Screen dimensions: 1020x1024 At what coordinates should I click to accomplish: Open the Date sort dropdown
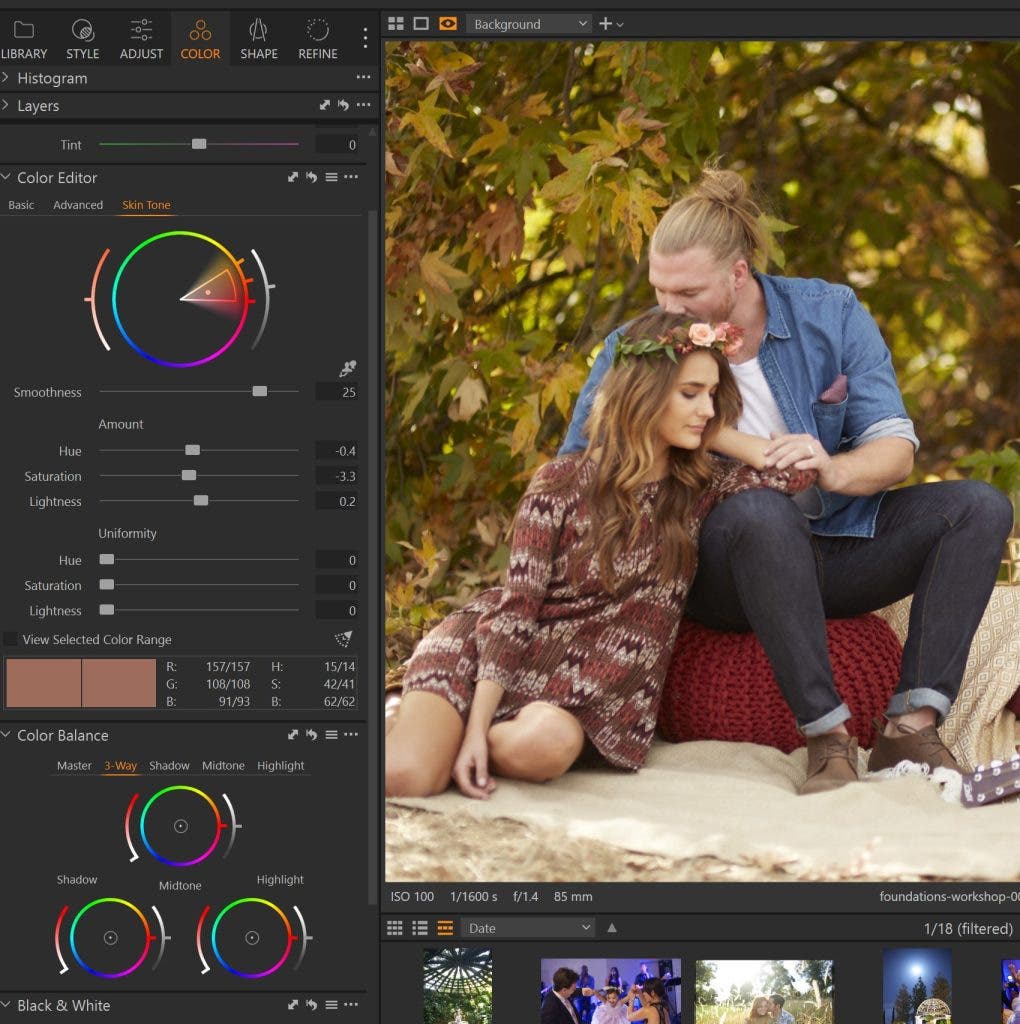point(528,928)
